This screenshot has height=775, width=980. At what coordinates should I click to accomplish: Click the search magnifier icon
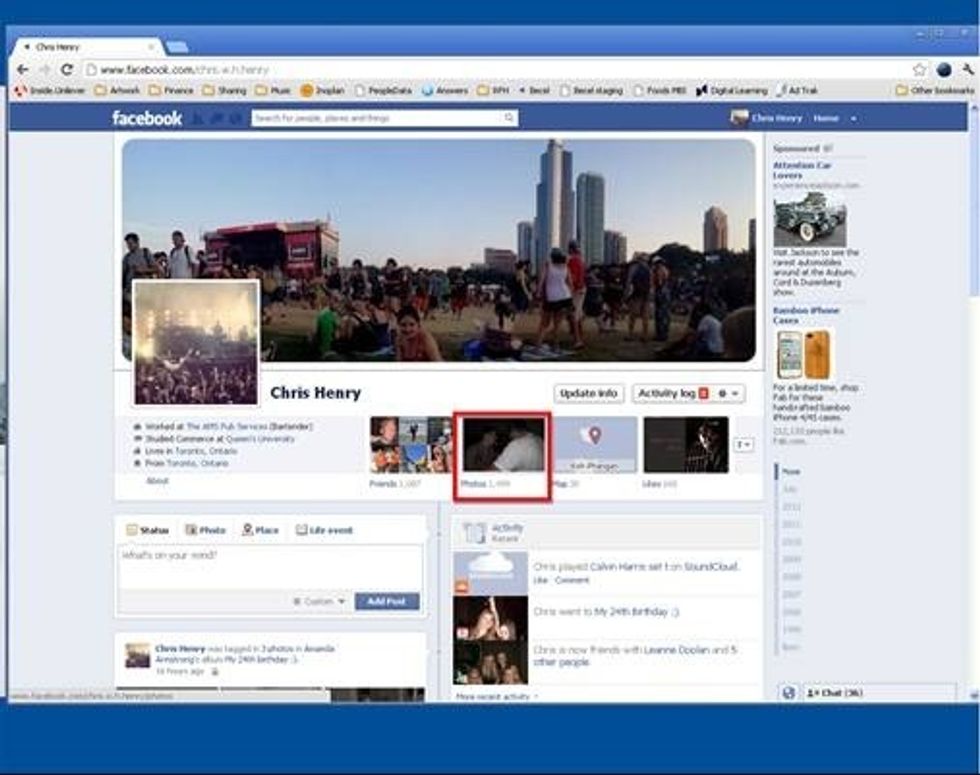point(509,118)
